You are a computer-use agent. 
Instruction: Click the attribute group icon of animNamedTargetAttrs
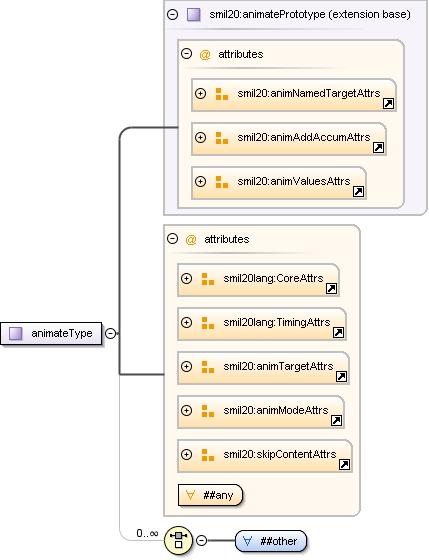tap(222, 94)
